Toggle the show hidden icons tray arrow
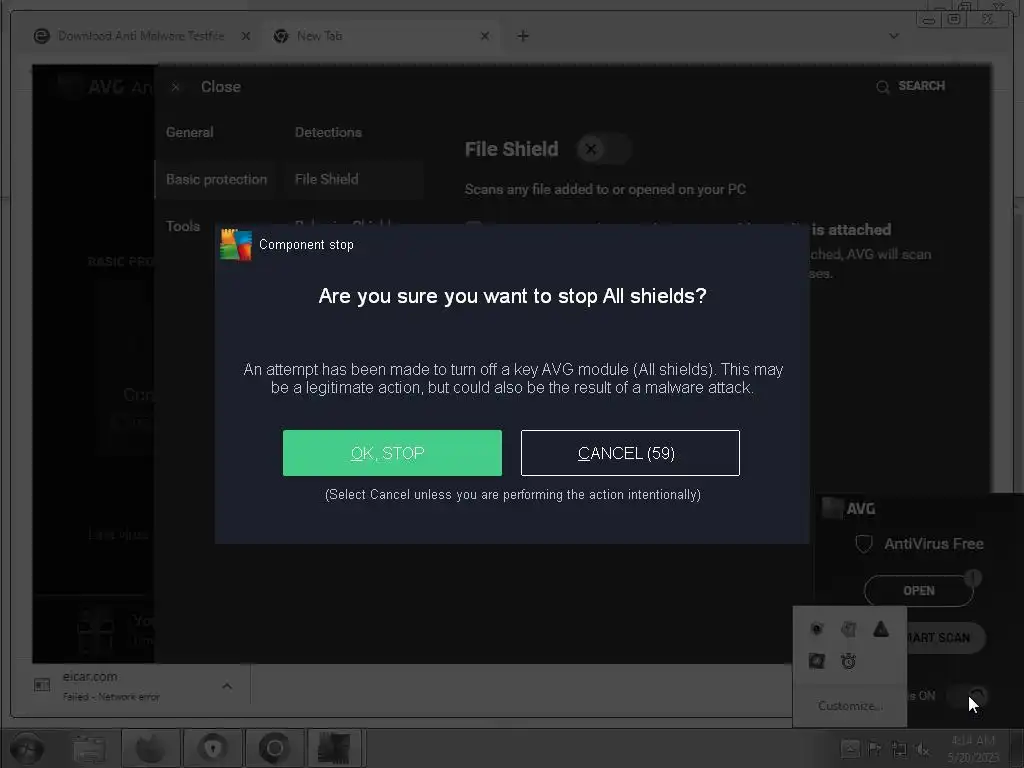 850,748
